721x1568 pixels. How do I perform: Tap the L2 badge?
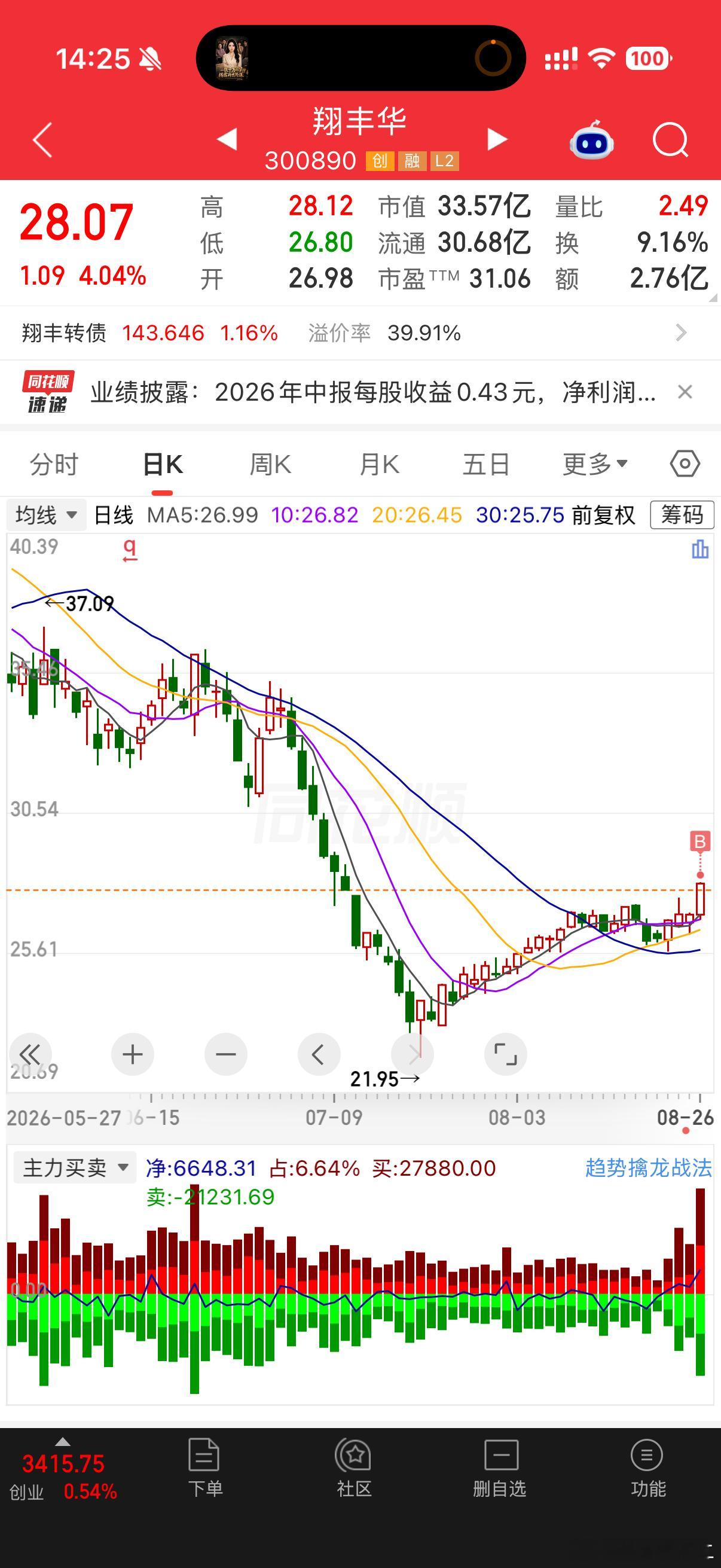point(445,161)
